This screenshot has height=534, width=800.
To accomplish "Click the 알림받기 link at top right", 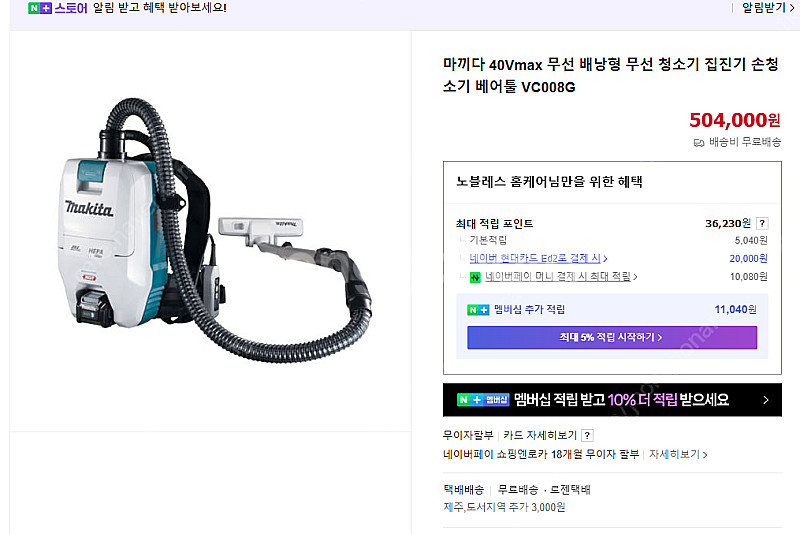I will (768, 8).
